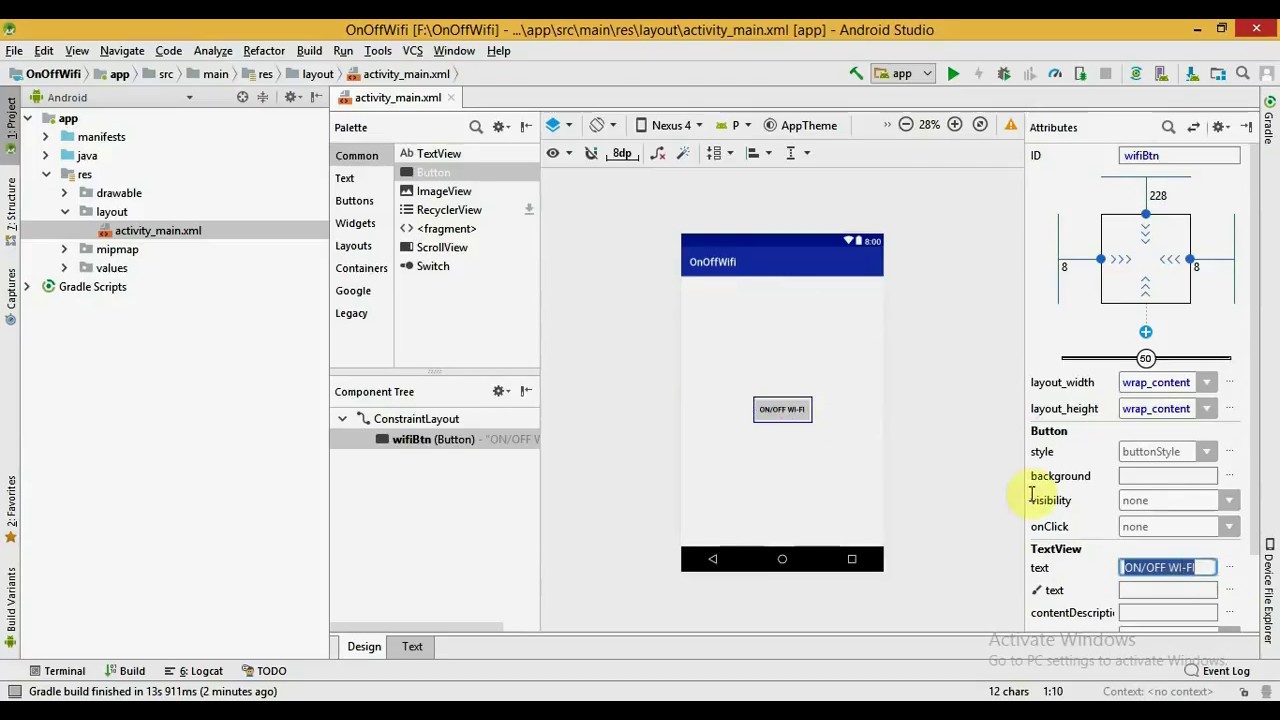Zoom in the design with plus icon
This screenshot has height=720, width=1280.
(955, 125)
